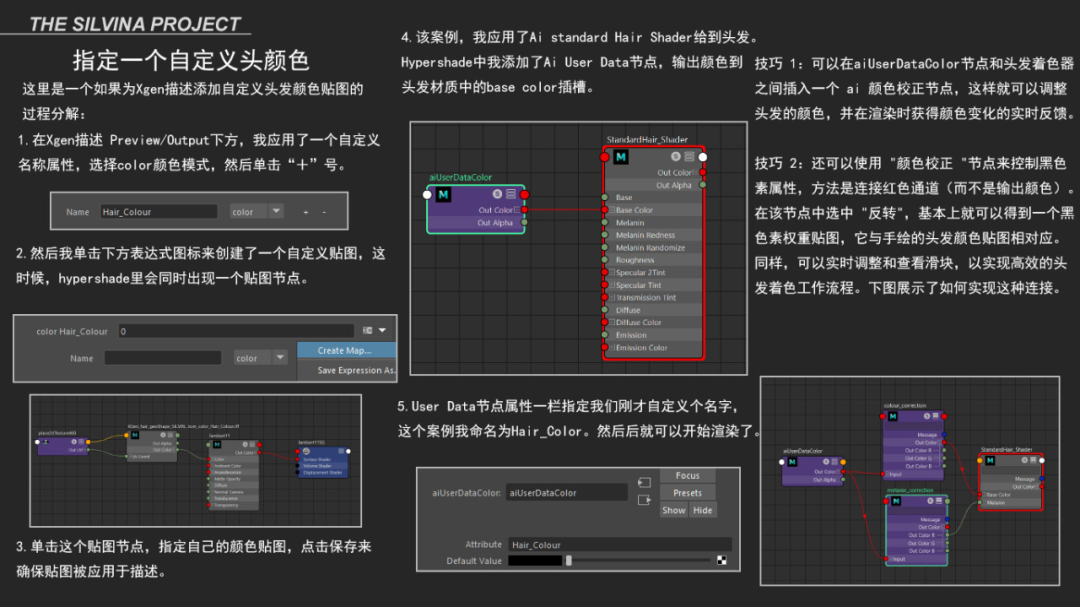Select the blue lambert11SG shading group node
This screenshot has height=607, width=1080.
[323, 462]
